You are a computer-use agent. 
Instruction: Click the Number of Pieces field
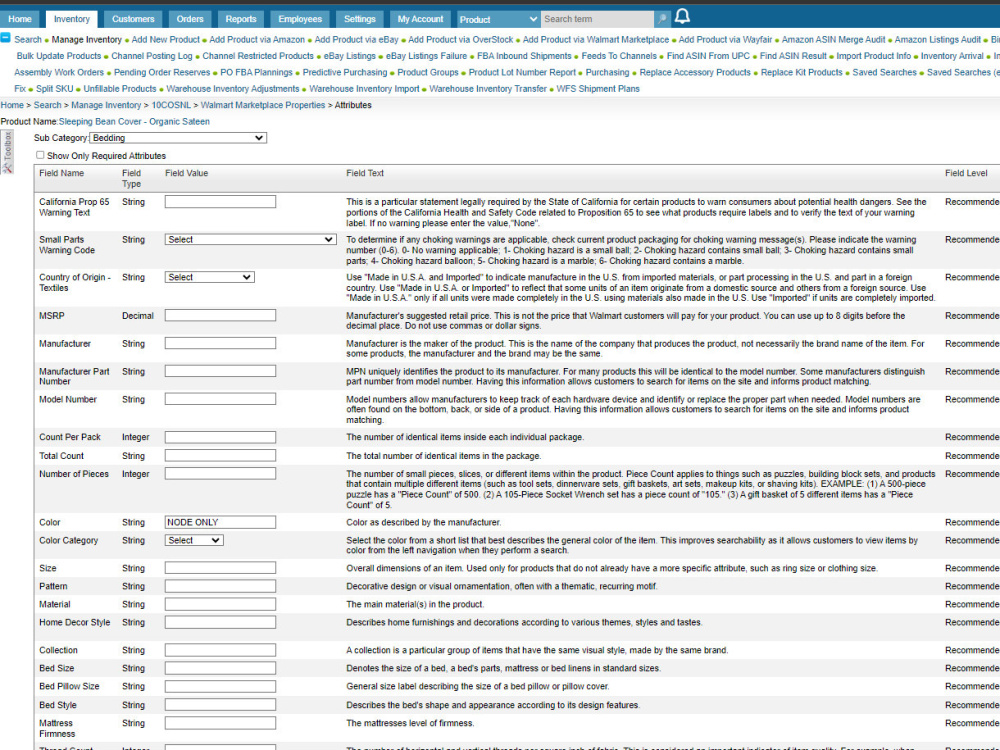pos(220,474)
